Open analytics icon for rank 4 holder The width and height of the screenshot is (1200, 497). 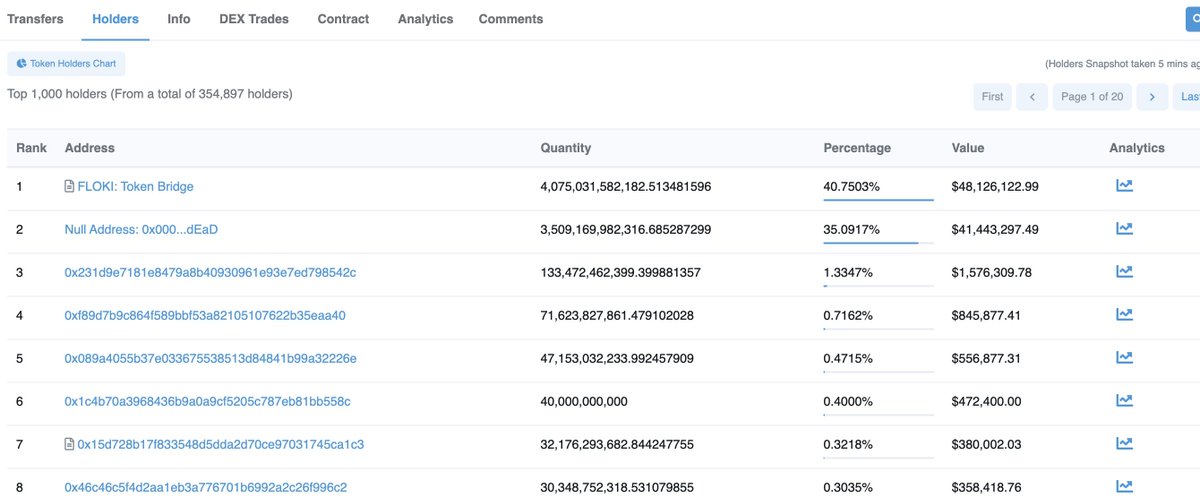[1124, 315]
